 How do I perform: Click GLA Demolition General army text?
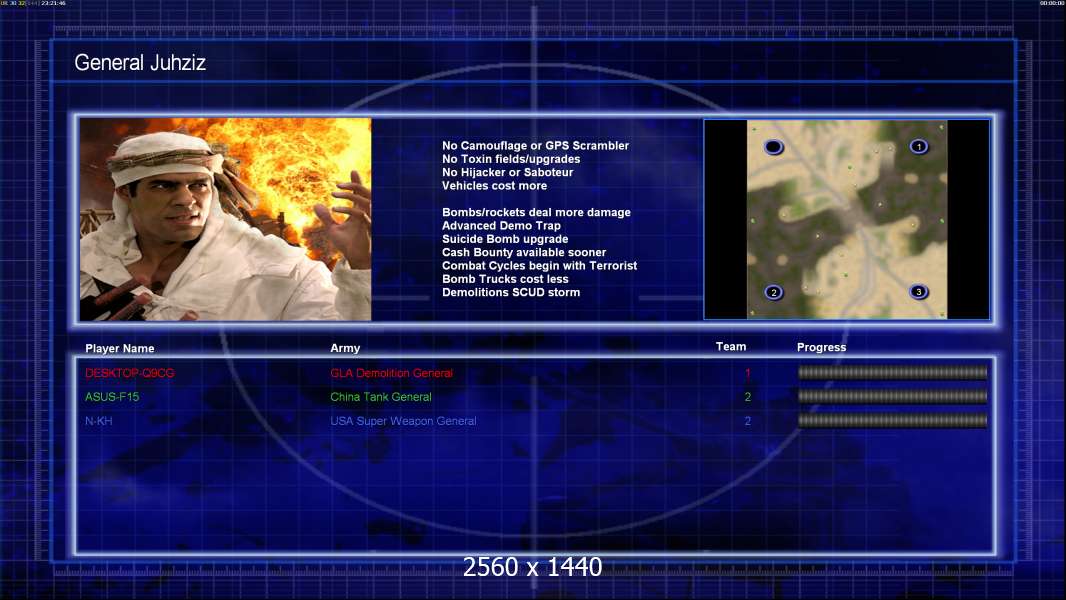coord(392,373)
